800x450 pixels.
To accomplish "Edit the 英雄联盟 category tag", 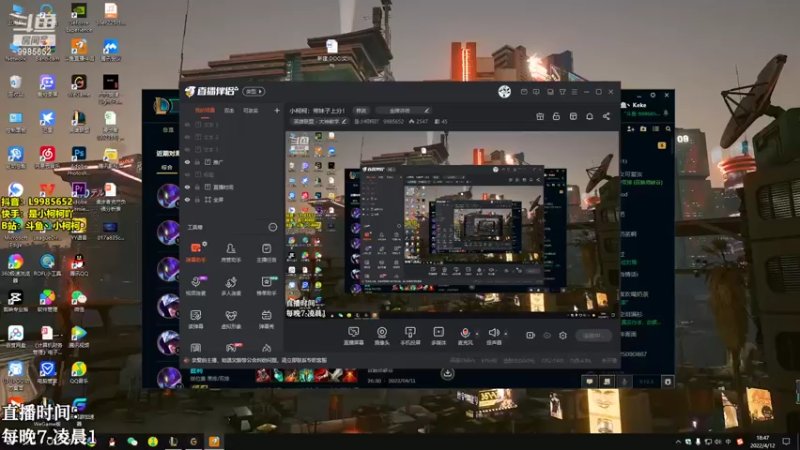I will coord(319,121).
